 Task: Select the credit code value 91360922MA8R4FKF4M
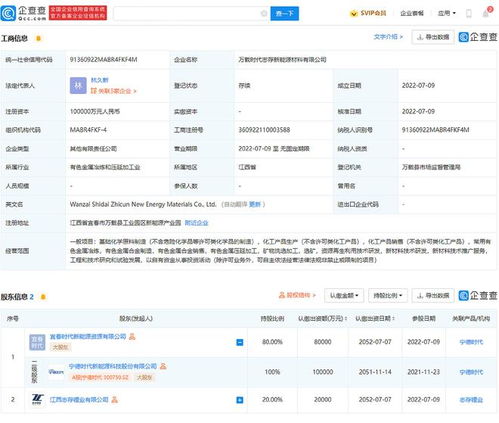click(103, 60)
